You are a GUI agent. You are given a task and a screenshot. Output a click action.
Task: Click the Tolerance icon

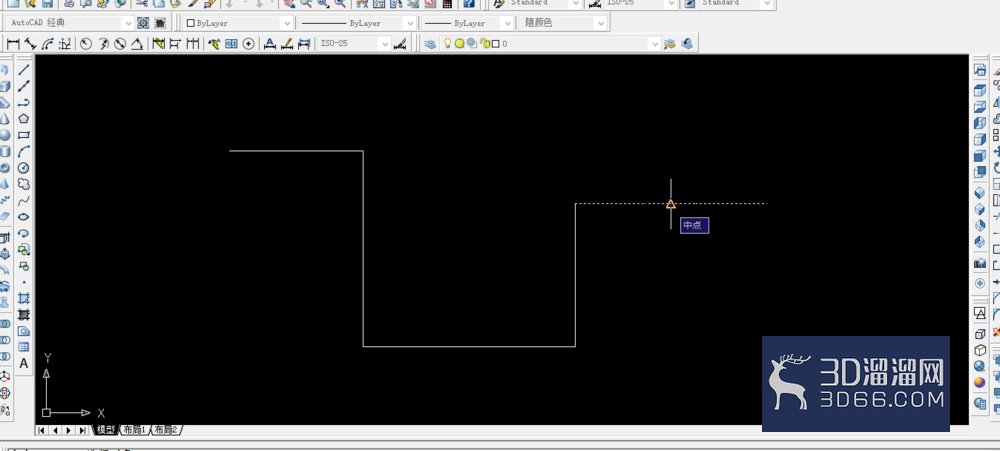click(x=232, y=44)
